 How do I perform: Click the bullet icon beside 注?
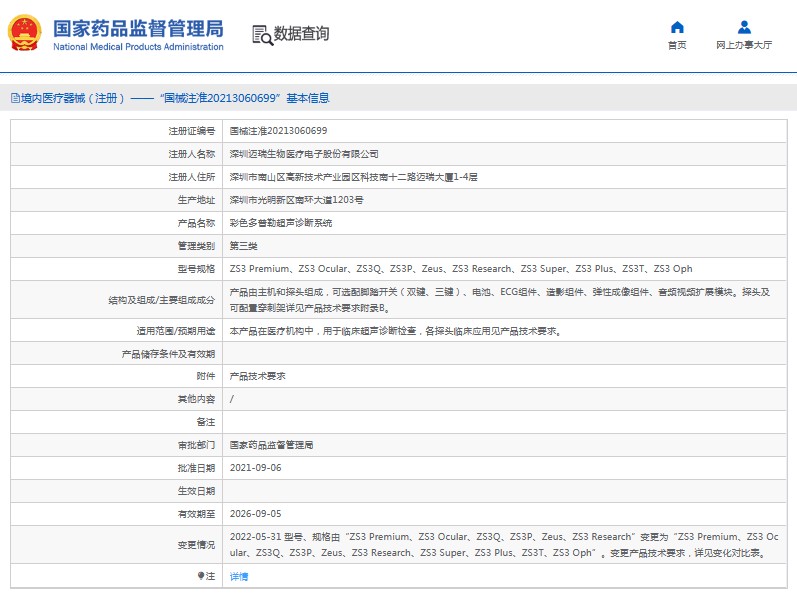201,576
